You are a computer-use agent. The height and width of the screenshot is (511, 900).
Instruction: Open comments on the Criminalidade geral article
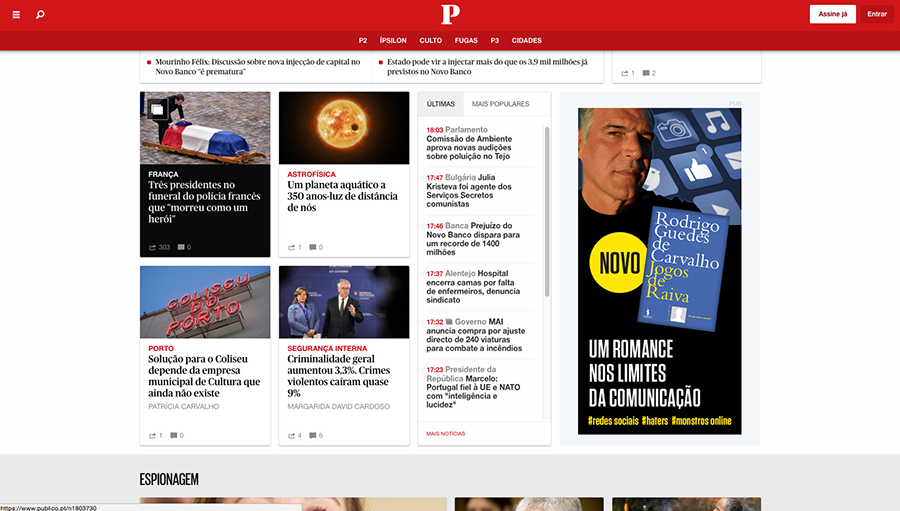point(314,435)
